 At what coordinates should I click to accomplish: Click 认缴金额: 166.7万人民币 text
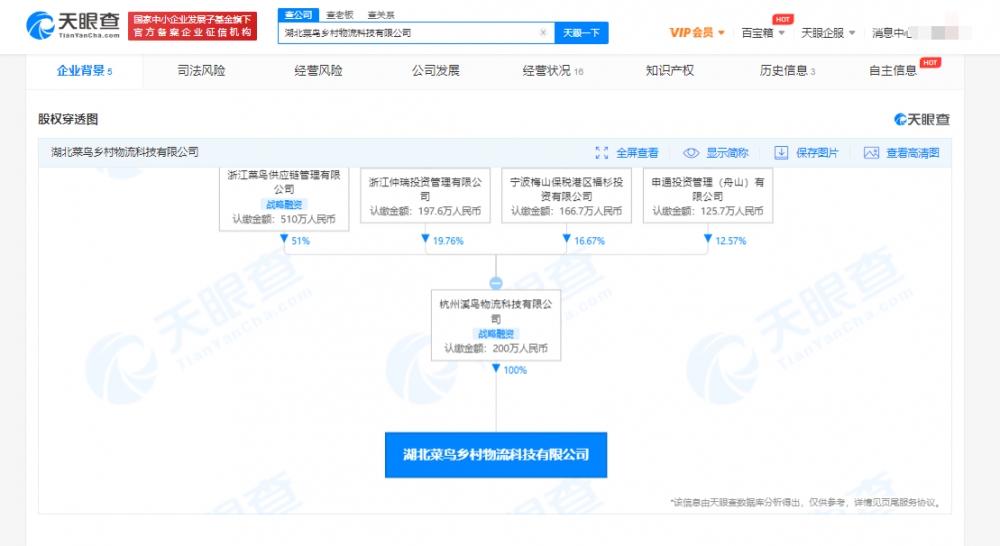(566, 210)
